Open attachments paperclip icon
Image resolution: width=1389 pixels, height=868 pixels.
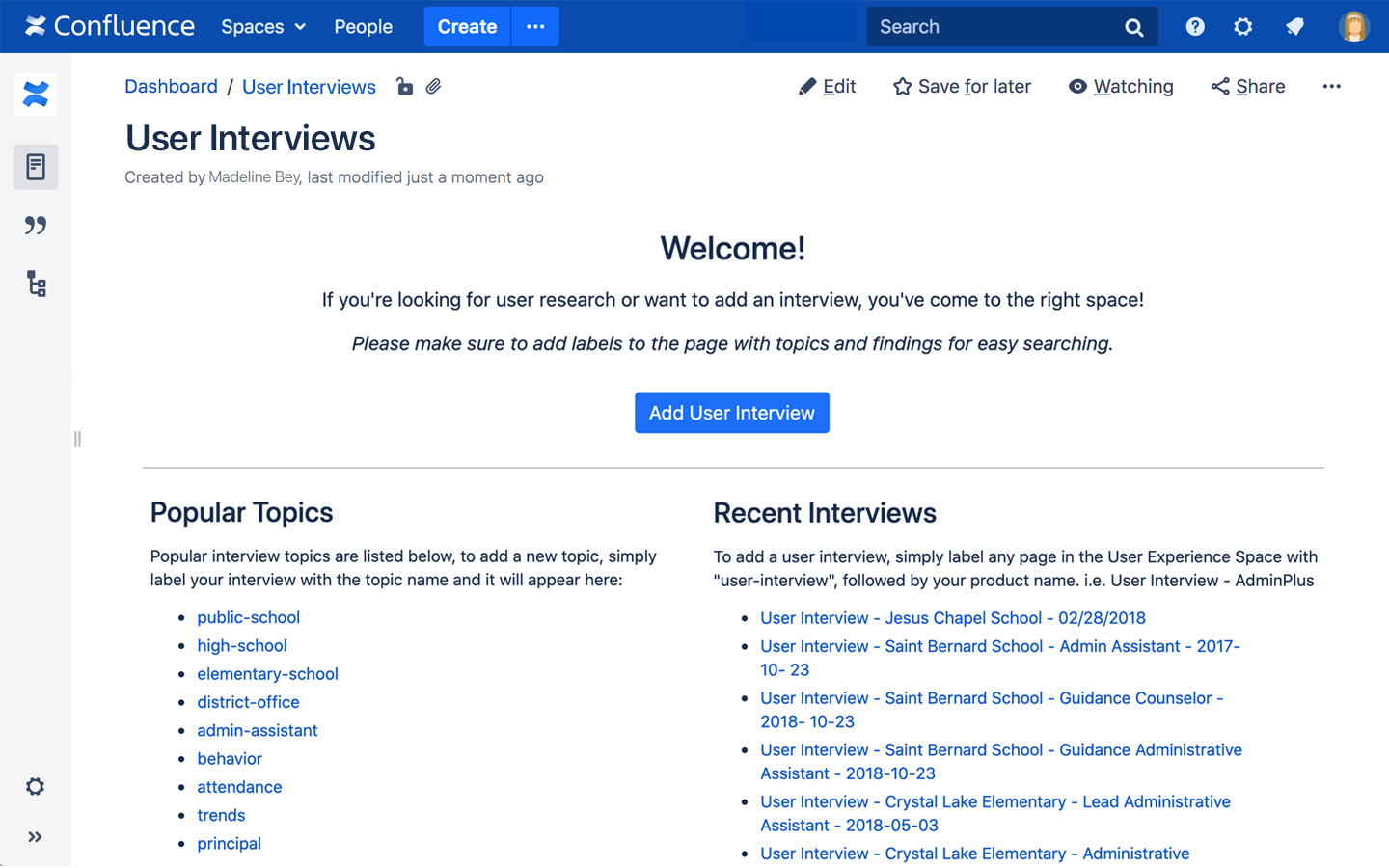pos(434,87)
